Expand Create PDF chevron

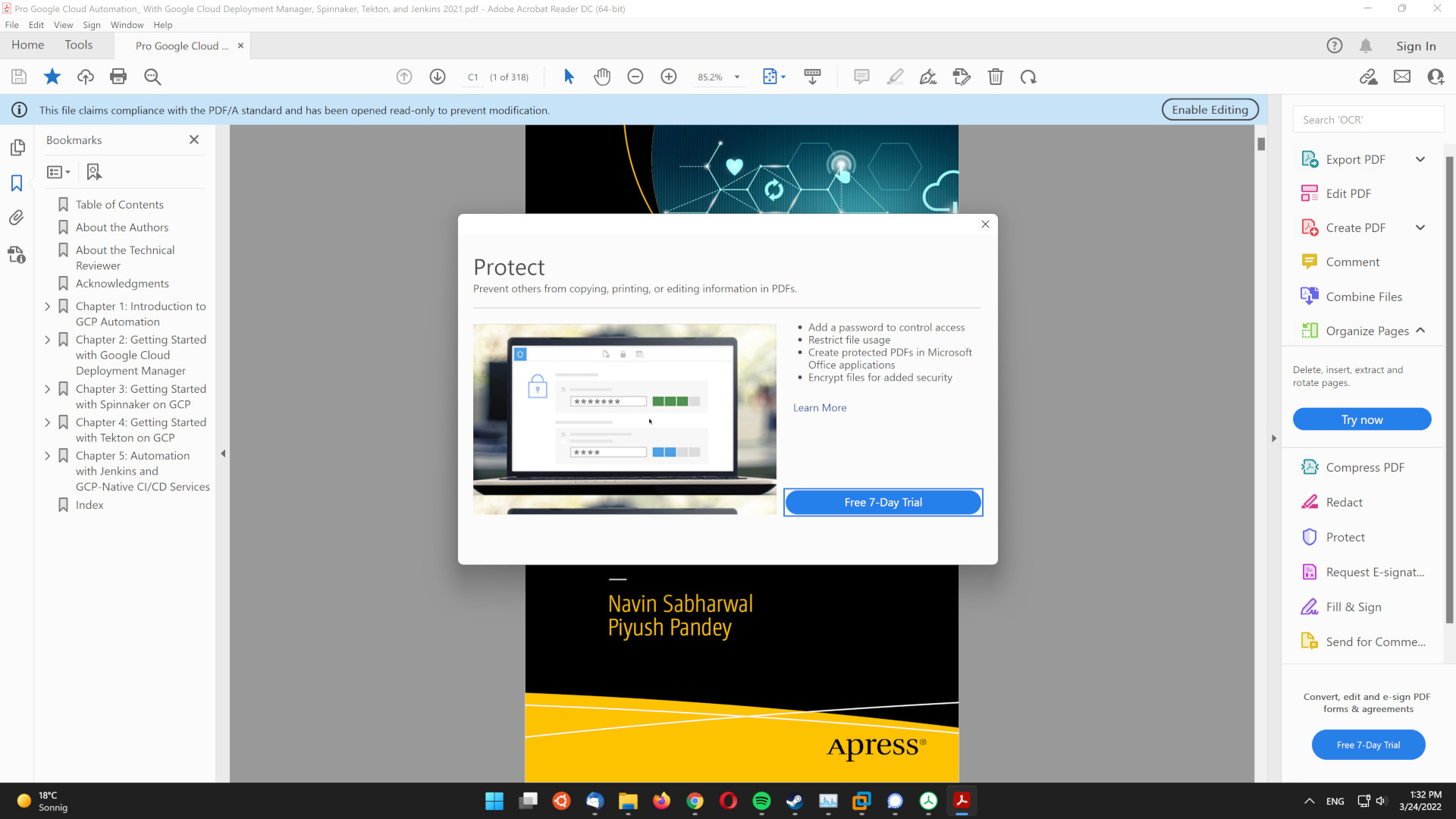1420,227
